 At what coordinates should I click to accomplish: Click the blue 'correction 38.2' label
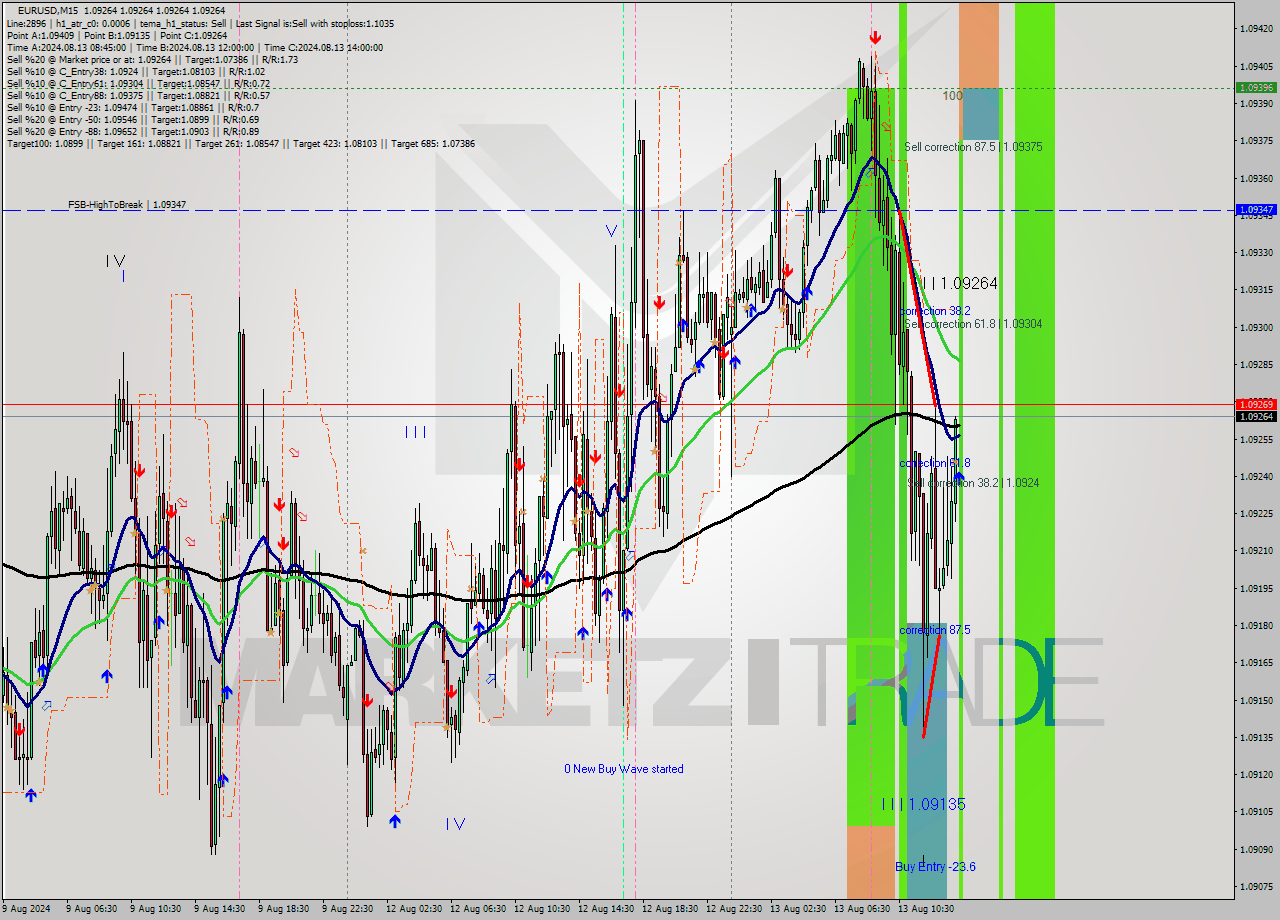click(935, 311)
